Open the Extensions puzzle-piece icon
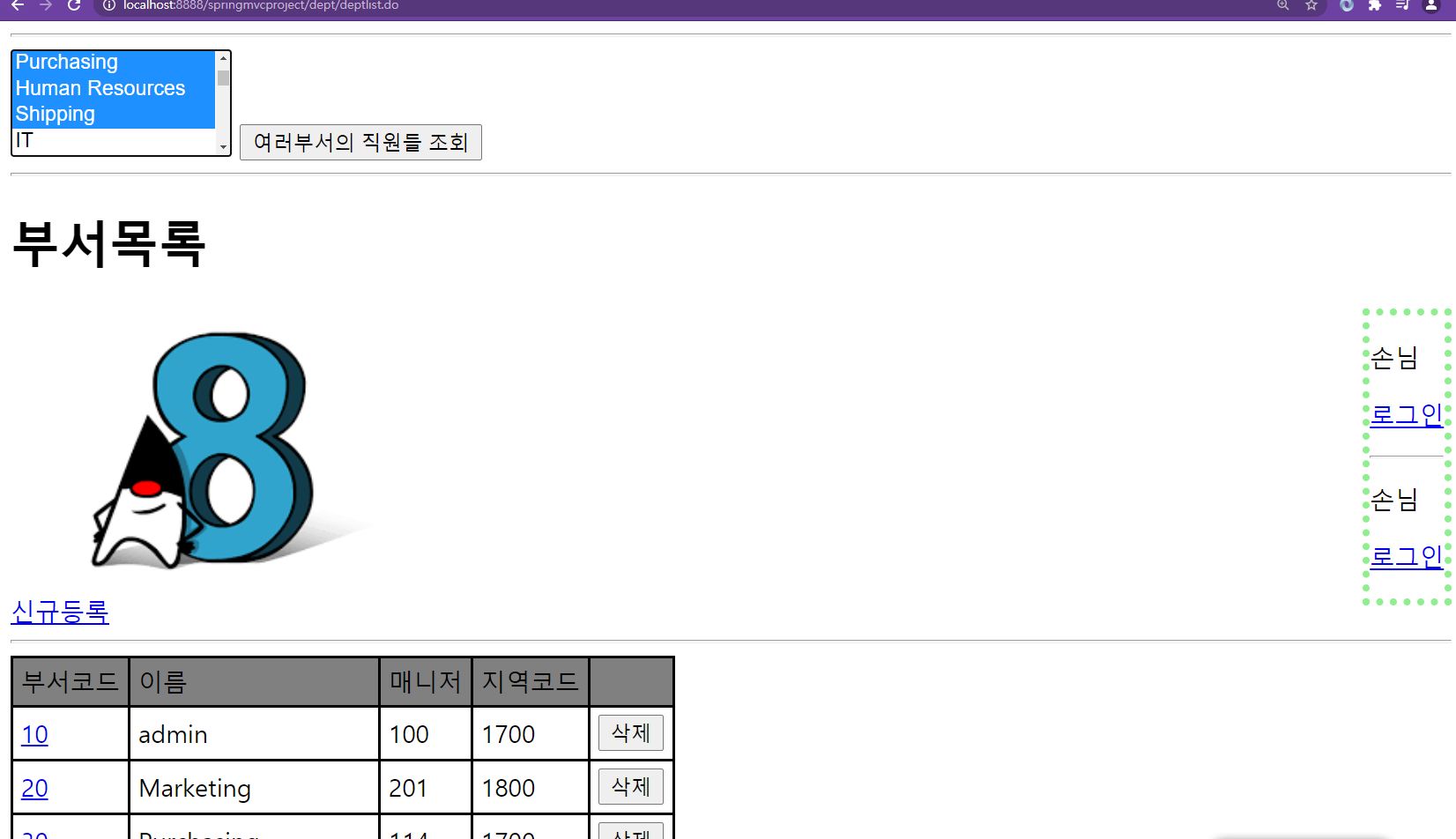 coord(1375,5)
